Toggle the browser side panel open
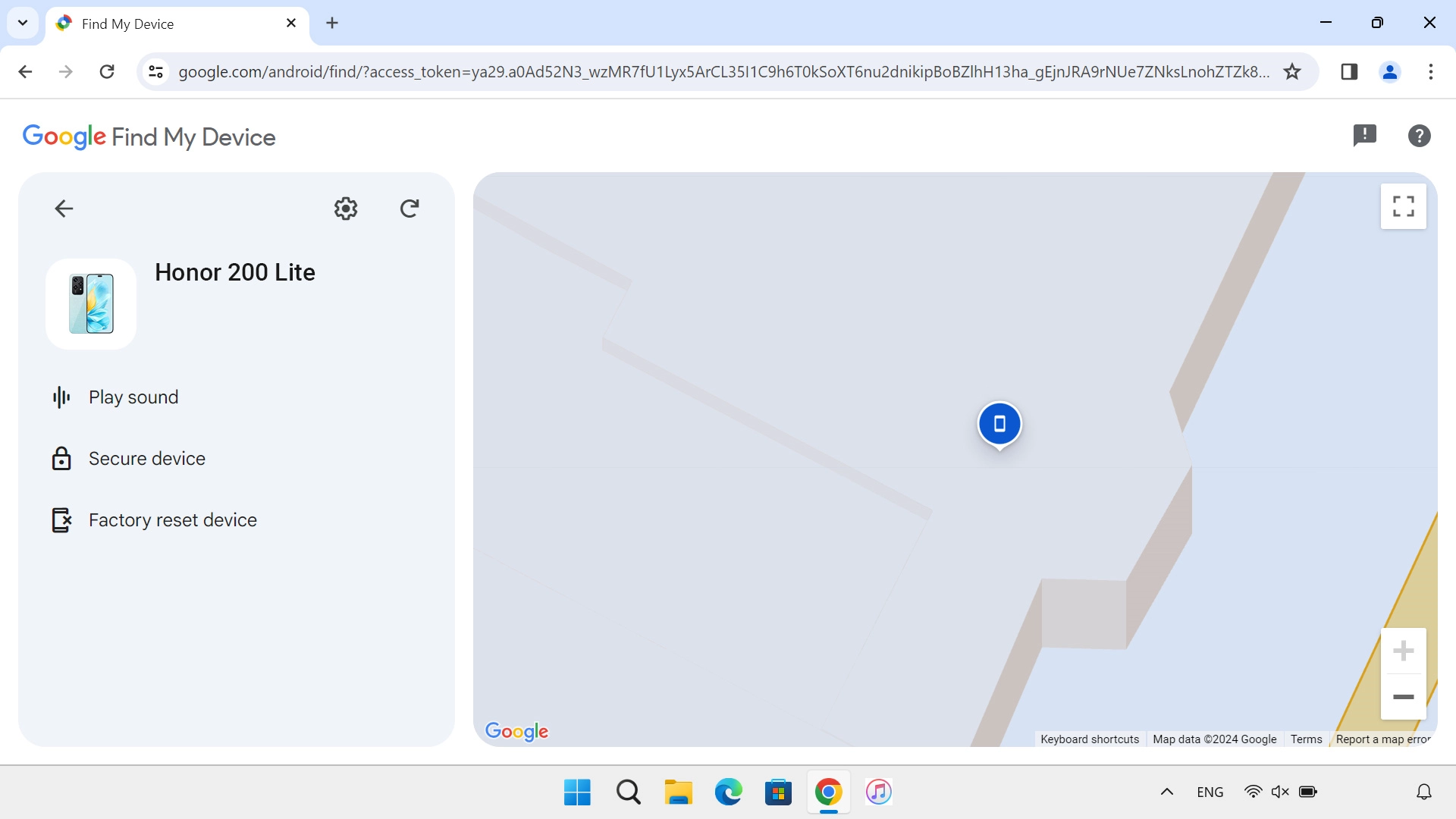The image size is (1456, 819). [1349, 71]
